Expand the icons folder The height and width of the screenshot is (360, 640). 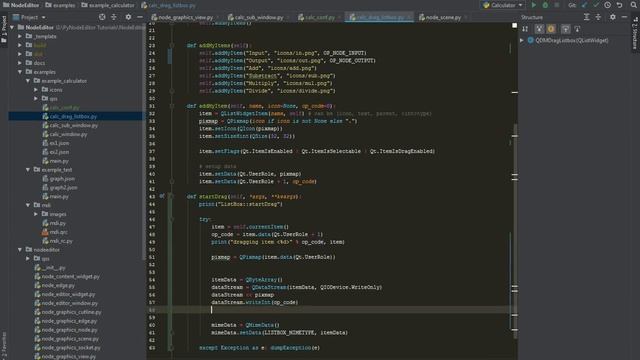click(x=36, y=90)
